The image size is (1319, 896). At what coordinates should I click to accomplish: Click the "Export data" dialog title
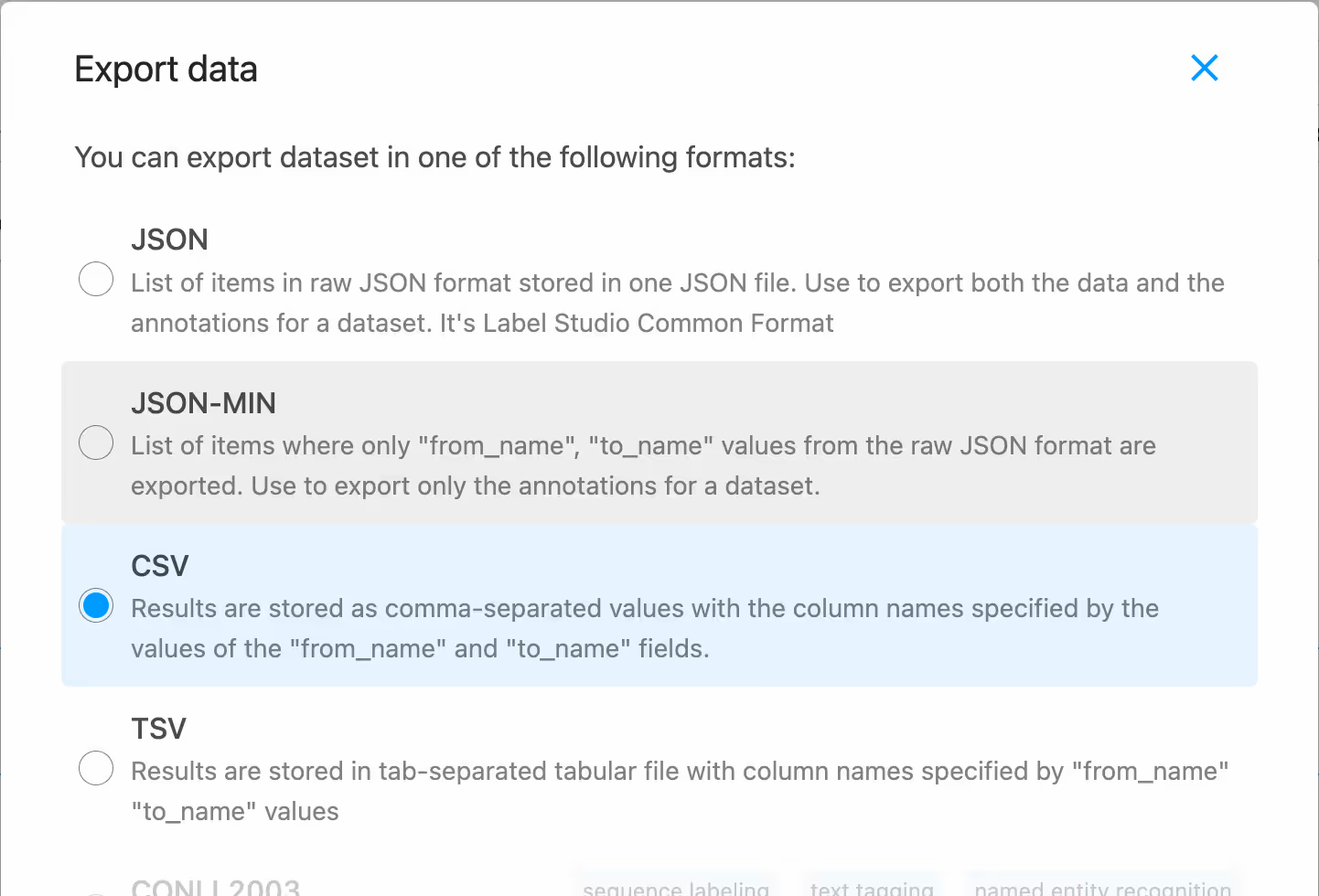click(166, 69)
